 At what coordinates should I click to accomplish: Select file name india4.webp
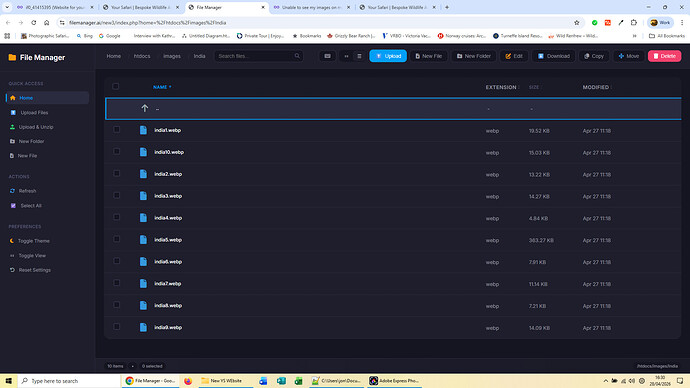(168, 218)
